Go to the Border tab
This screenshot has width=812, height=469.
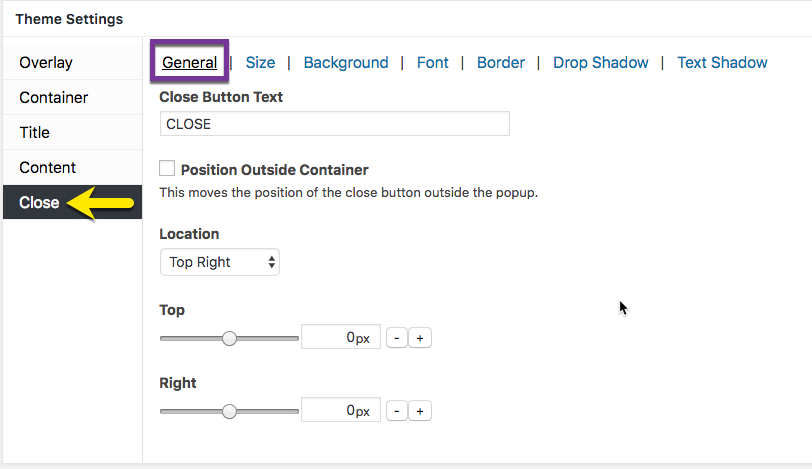click(x=501, y=62)
